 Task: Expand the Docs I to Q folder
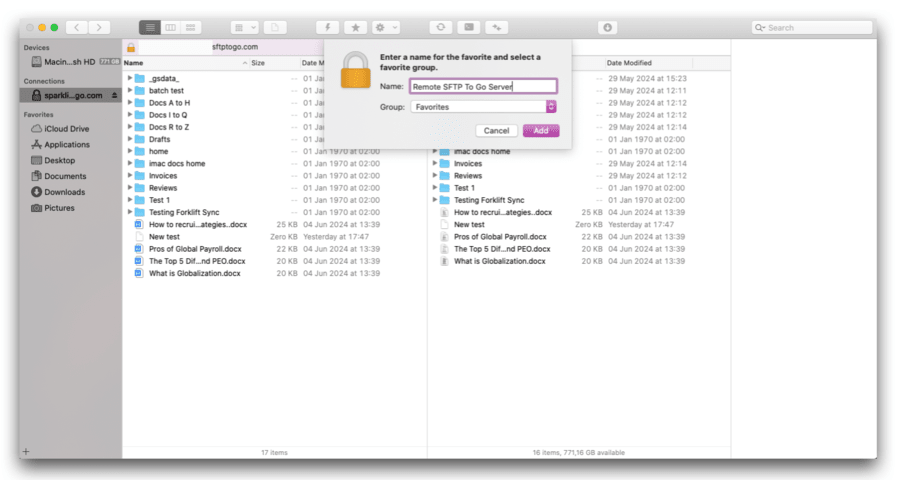(x=130, y=115)
